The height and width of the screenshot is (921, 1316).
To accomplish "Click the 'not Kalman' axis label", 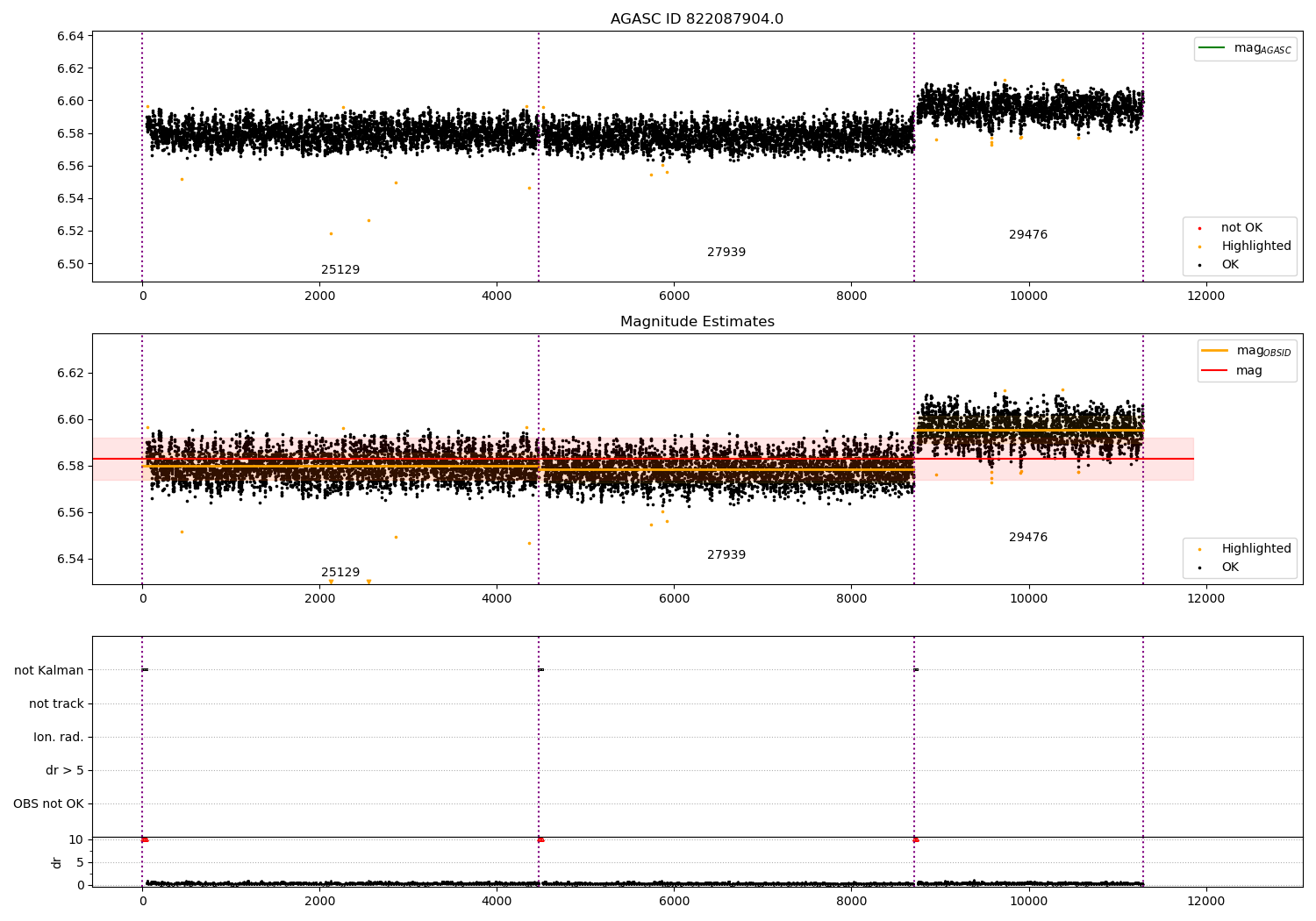I will [49, 671].
